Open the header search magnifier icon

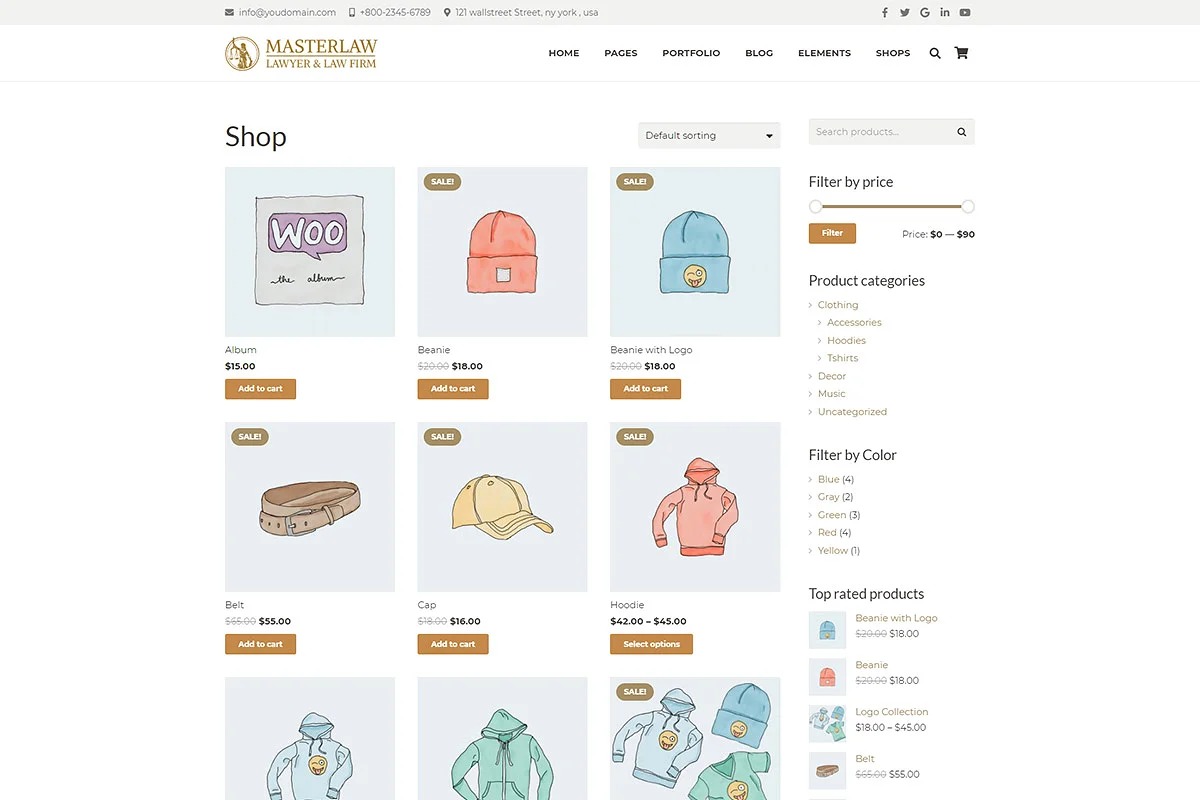[x=935, y=53]
